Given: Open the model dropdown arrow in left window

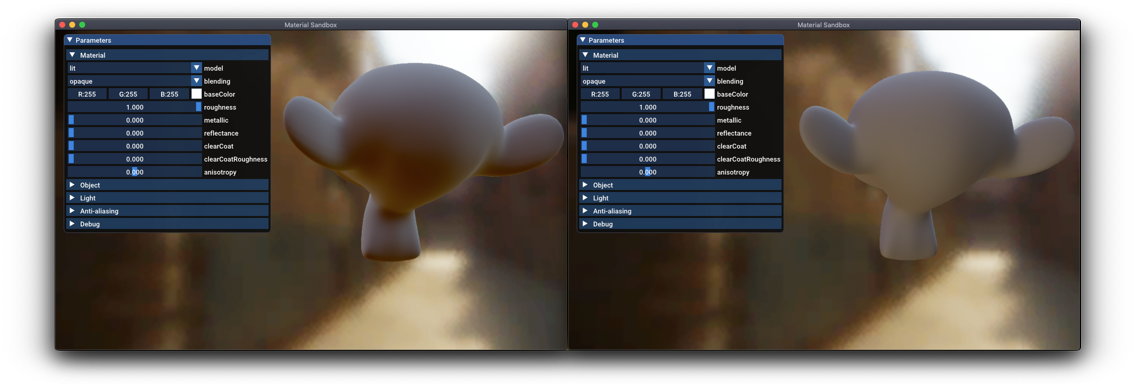Looking at the screenshot, I should click(196, 67).
